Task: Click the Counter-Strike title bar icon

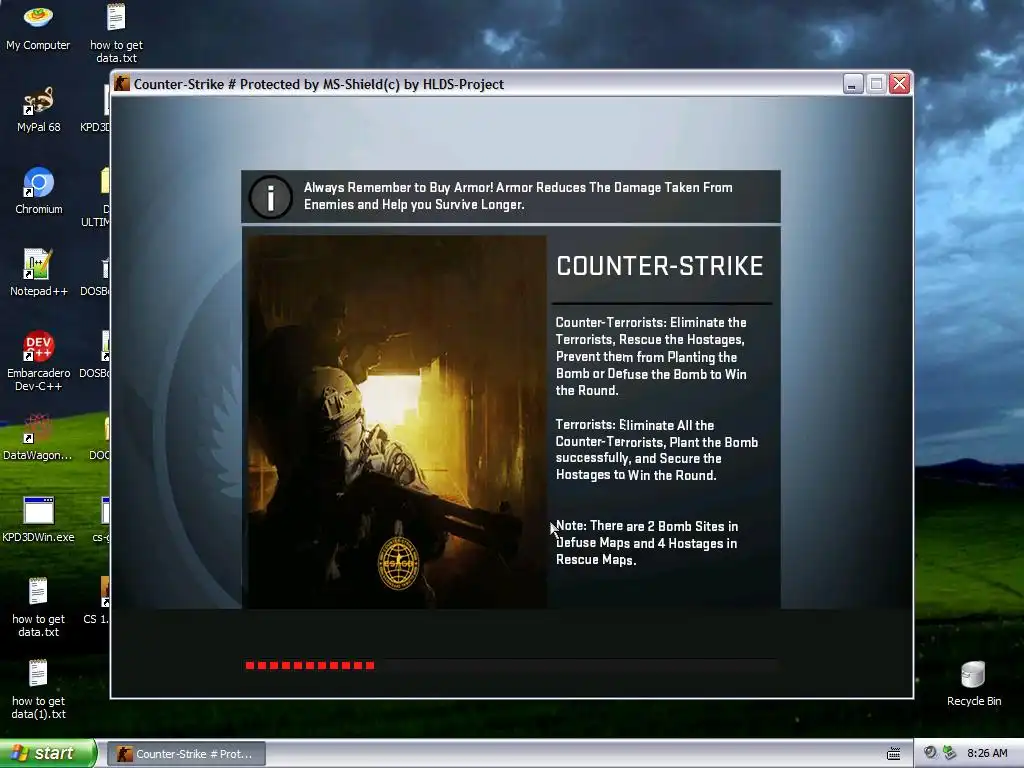Action: tap(121, 84)
